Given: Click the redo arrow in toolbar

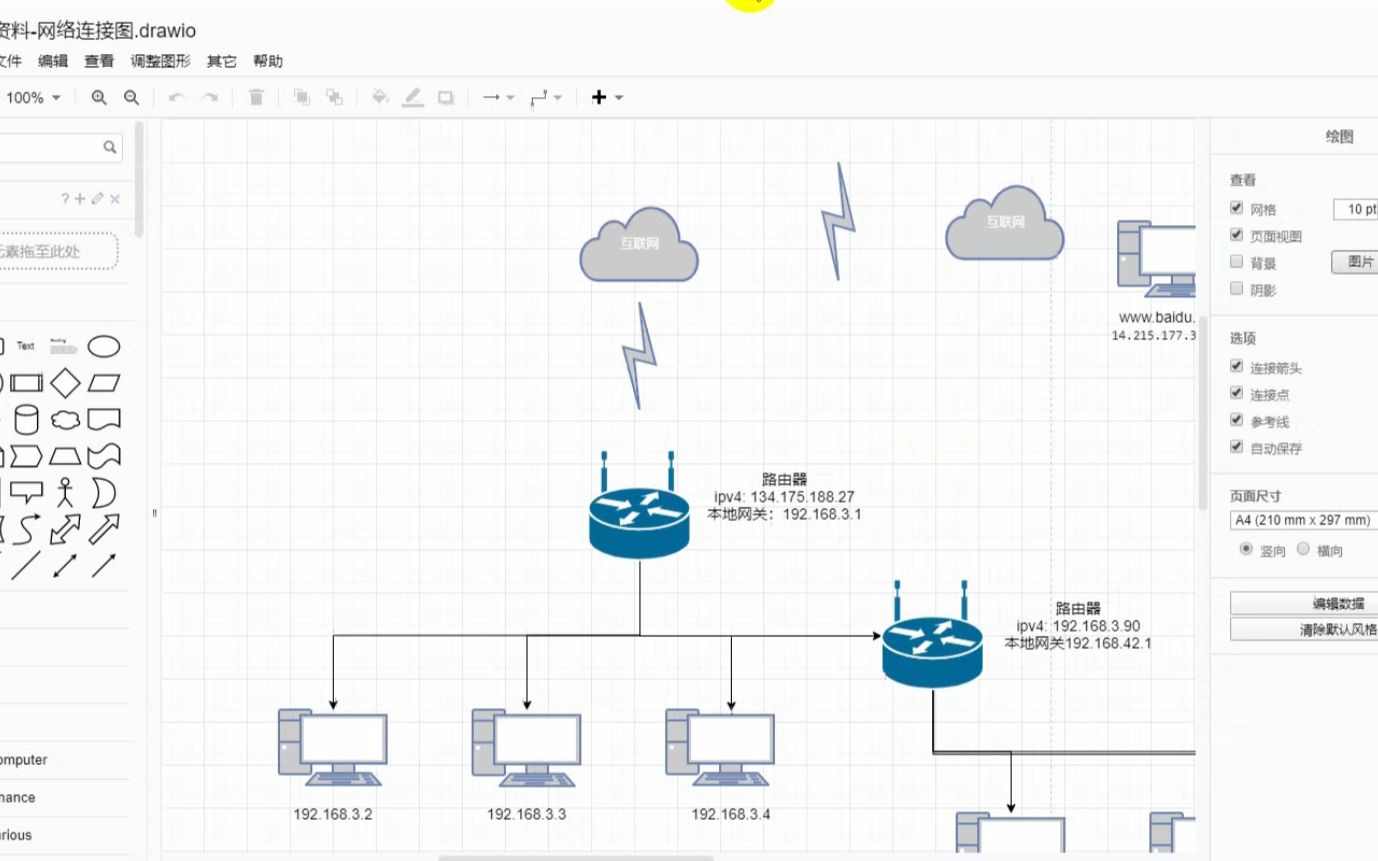Looking at the screenshot, I should (209, 97).
